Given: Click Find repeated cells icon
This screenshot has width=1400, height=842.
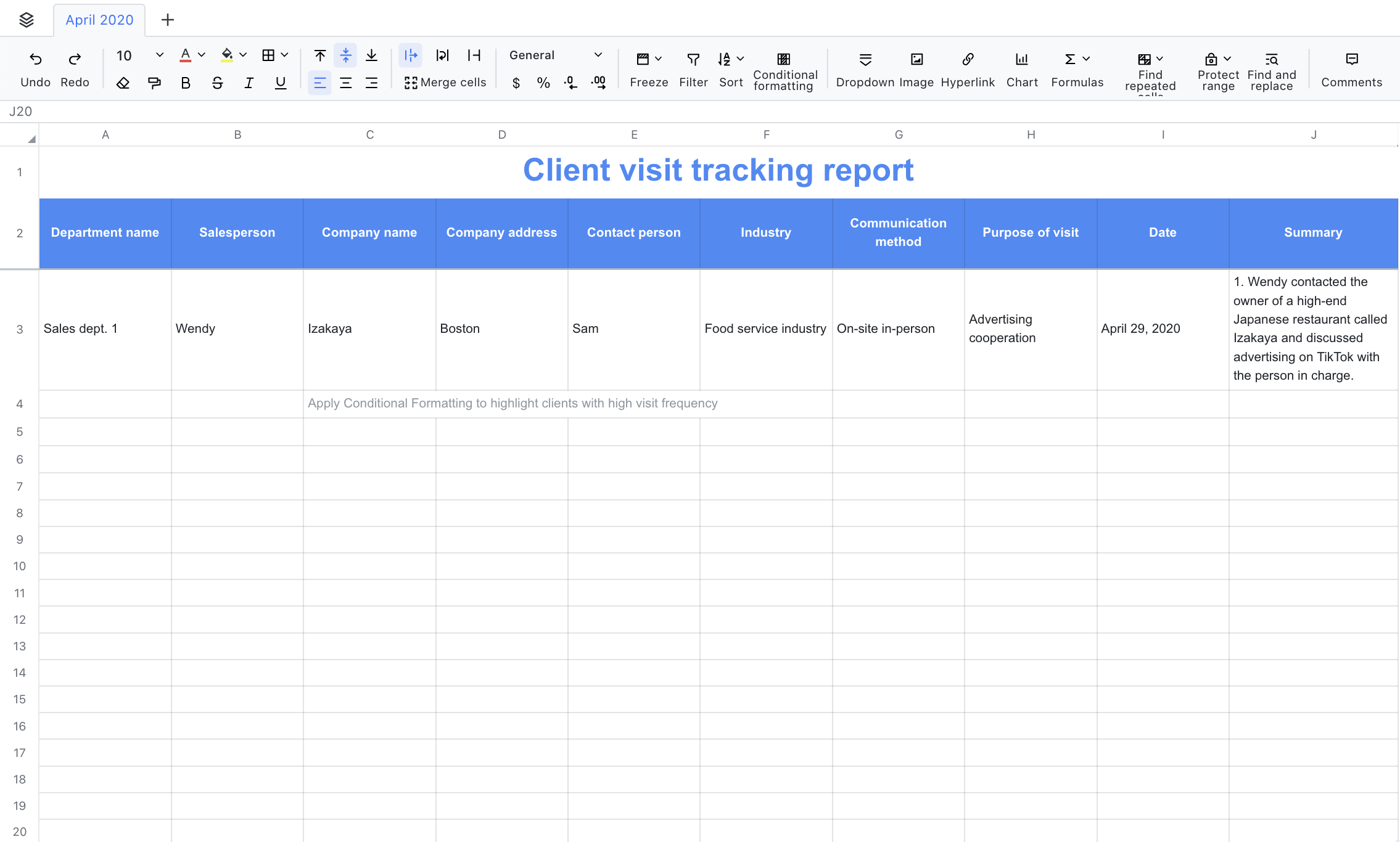Looking at the screenshot, I should (1144, 59).
